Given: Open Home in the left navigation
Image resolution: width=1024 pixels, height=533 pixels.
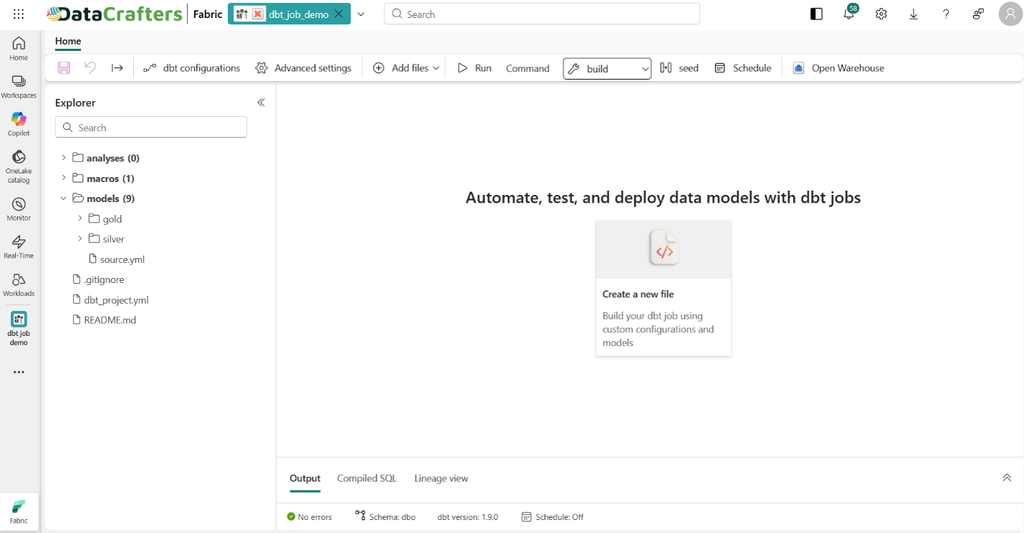Looking at the screenshot, I should pos(19,48).
